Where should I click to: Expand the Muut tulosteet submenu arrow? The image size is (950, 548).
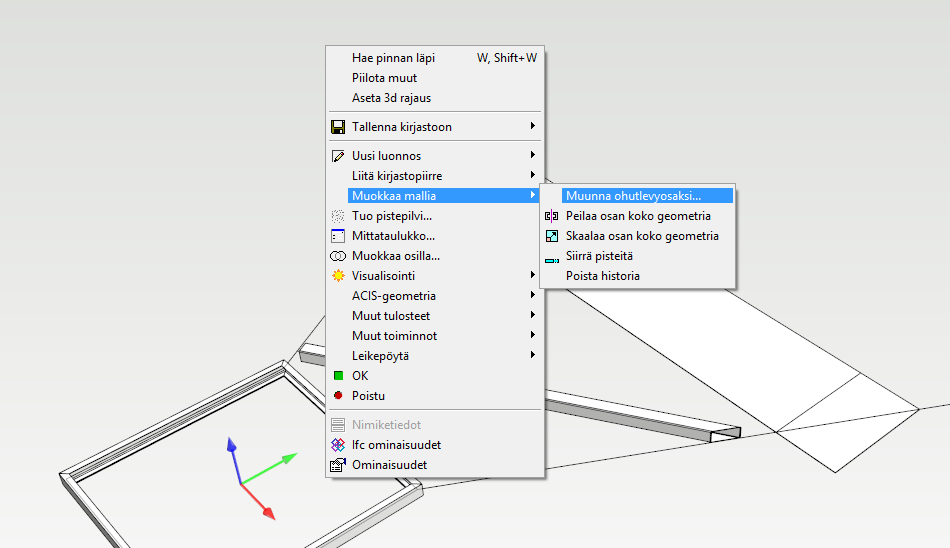(x=533, y=316)
